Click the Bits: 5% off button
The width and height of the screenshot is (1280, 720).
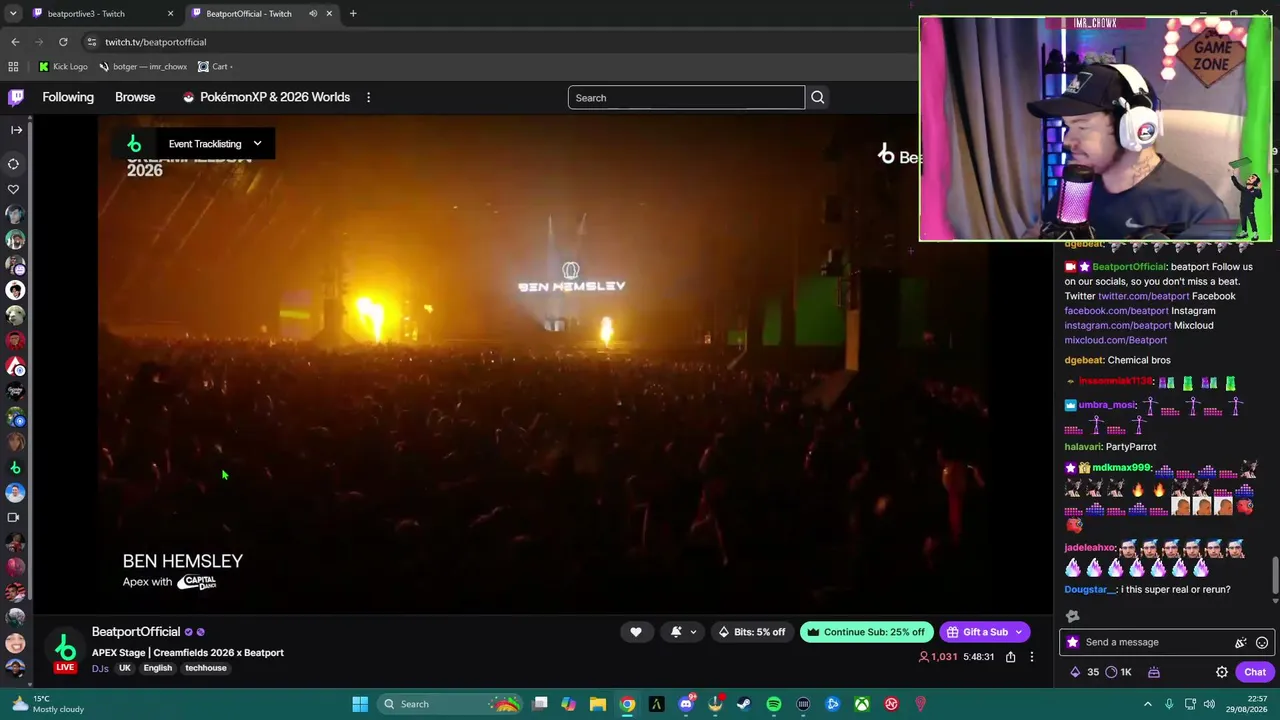coord(751,632)
